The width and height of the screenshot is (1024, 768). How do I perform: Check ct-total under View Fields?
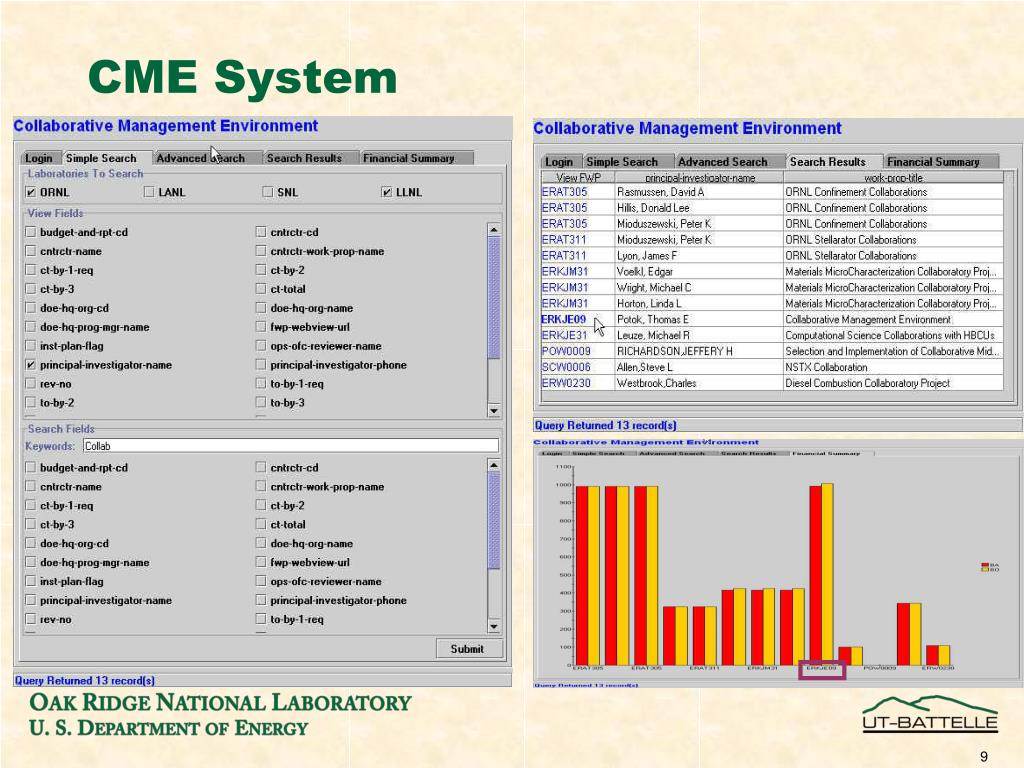pyautogui.click(x=261, y=289)
